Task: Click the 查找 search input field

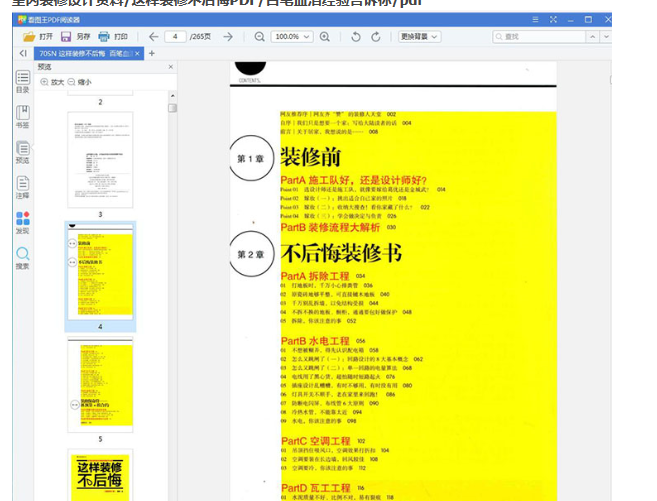Action: [539, 37]
